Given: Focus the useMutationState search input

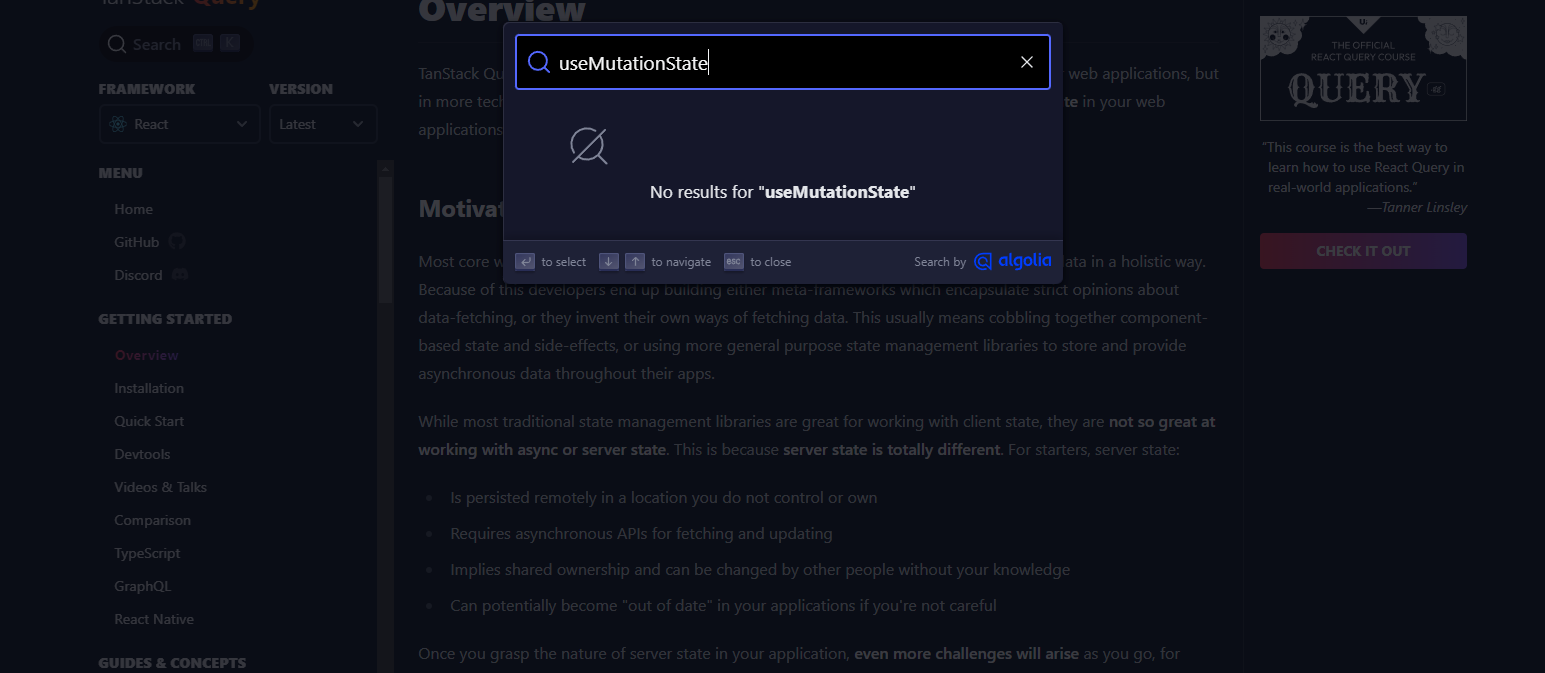Looking at the screenshot, I should (x=783, y=63).
